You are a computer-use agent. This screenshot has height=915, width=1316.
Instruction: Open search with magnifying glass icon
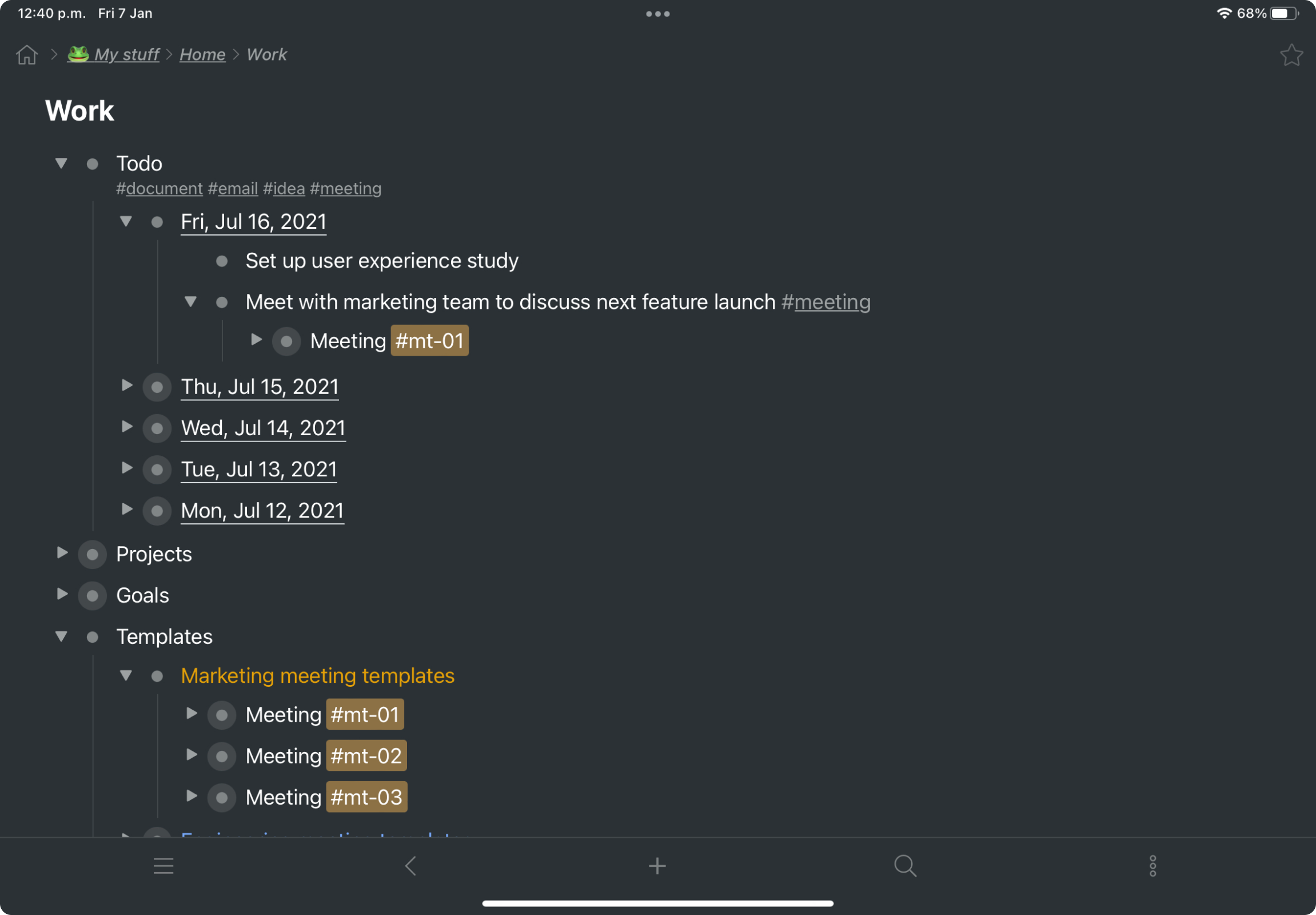click(905, 866)
